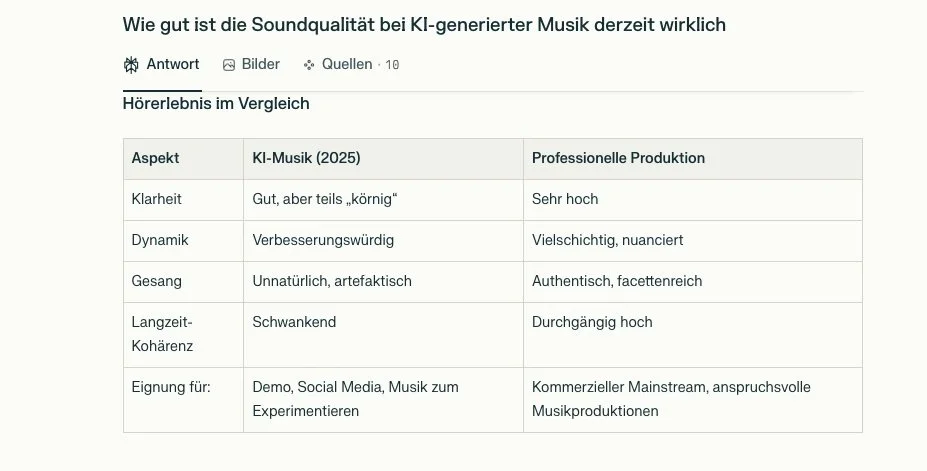The height and width of the screenshot is (471, 927).
Task: Click the image icon beside Bilder
Action: click(229, 65)
